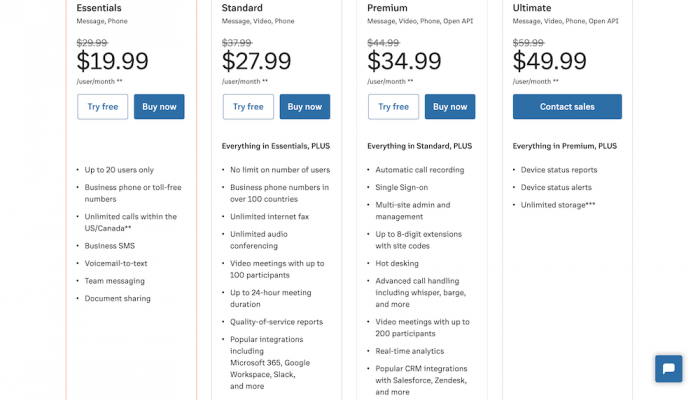Click the Ultimate plan title
Image resolution: width=700 pixels, height=400 pixels.
[532, 8]
